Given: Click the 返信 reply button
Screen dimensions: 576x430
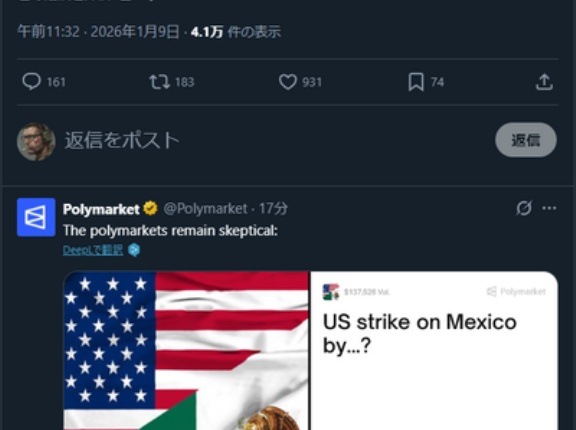Looking at the screenshot, I should pos(526,140).
